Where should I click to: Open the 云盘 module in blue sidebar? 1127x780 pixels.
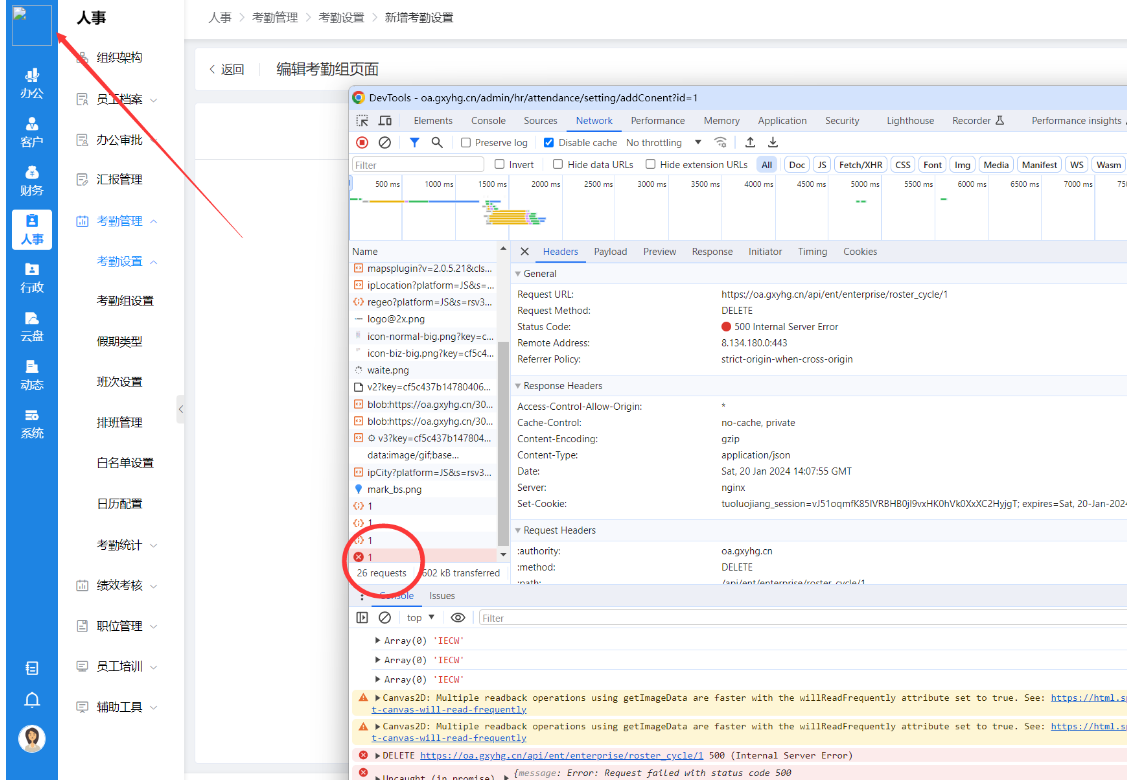(32, 327)
